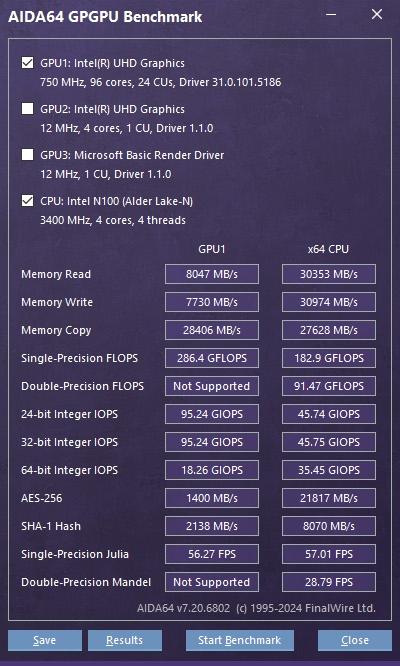Click GPU1 Double-Precision Mandel Not Supported cell

[212, 582]
